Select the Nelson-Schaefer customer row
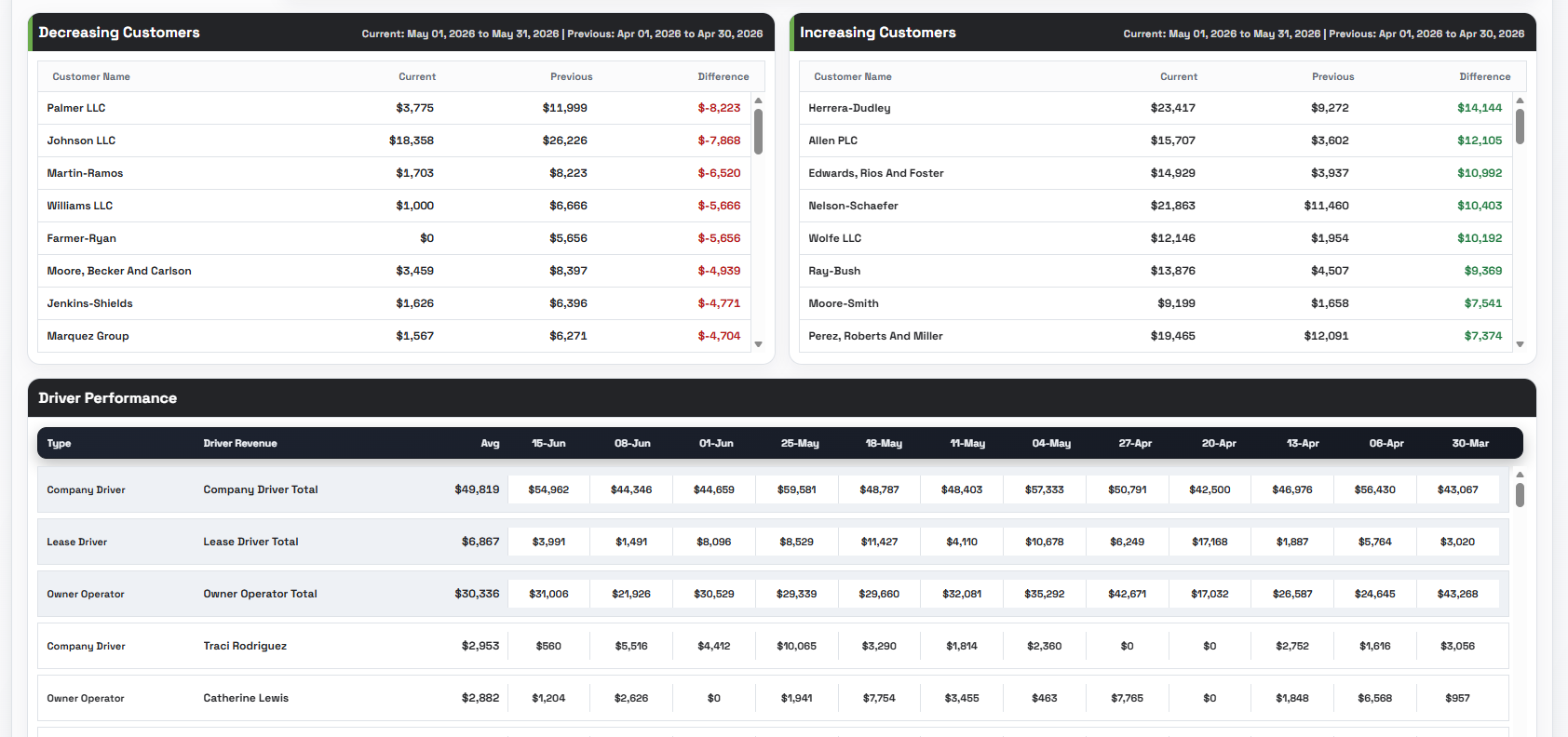The width and height of the screenshot is (1568, 737). (x=1157, y=206)
